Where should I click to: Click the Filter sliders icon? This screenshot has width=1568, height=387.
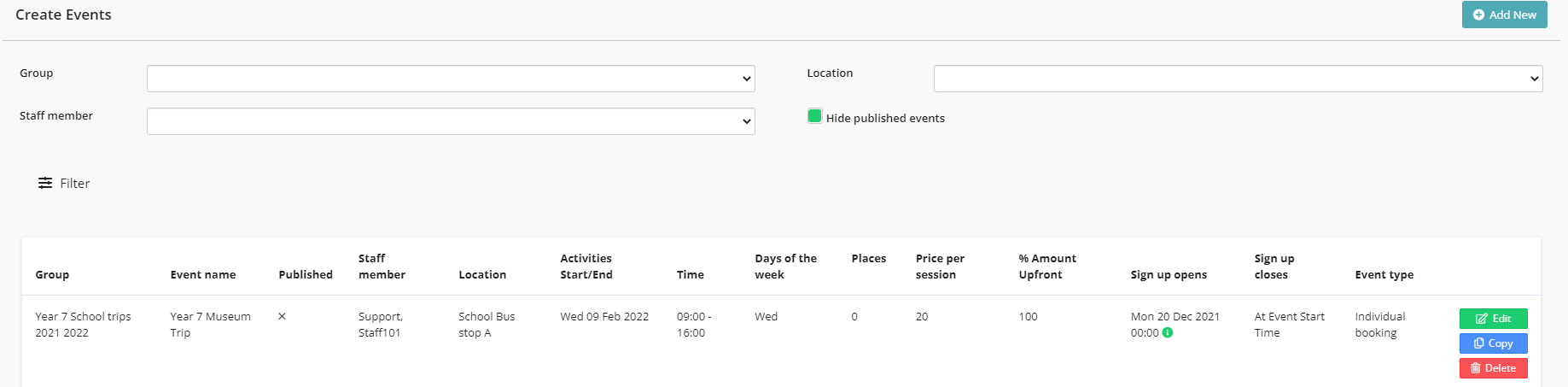click(45, 184)
